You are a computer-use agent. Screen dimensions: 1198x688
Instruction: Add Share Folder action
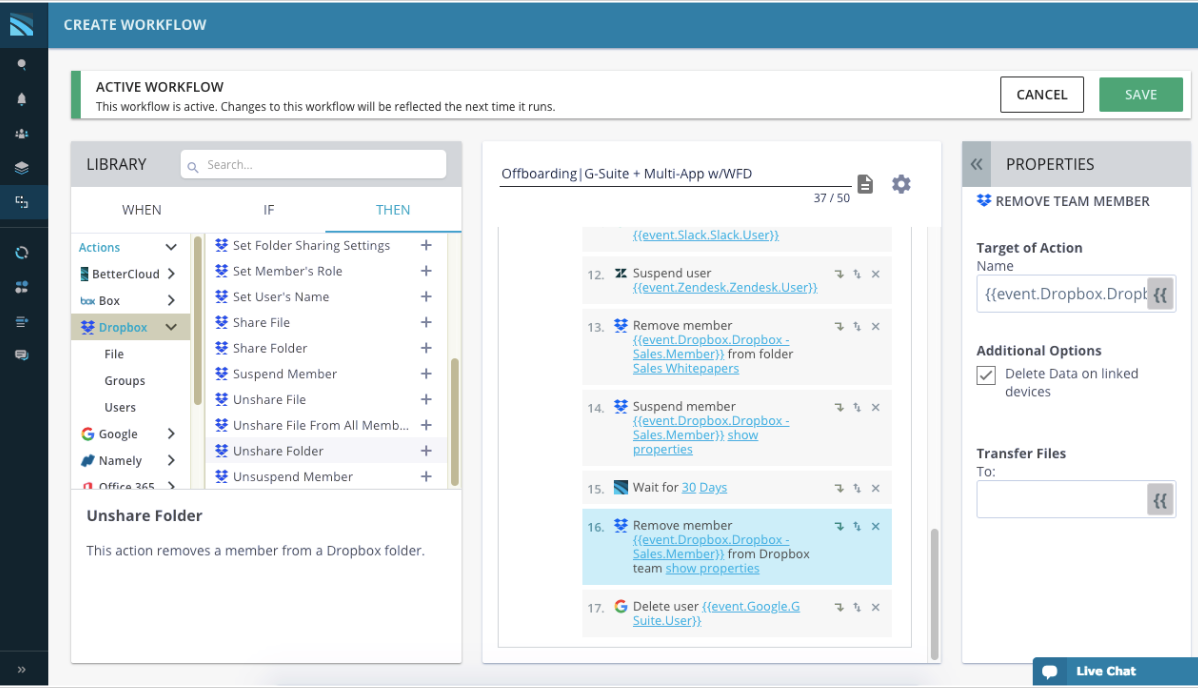tap(426, 348)
